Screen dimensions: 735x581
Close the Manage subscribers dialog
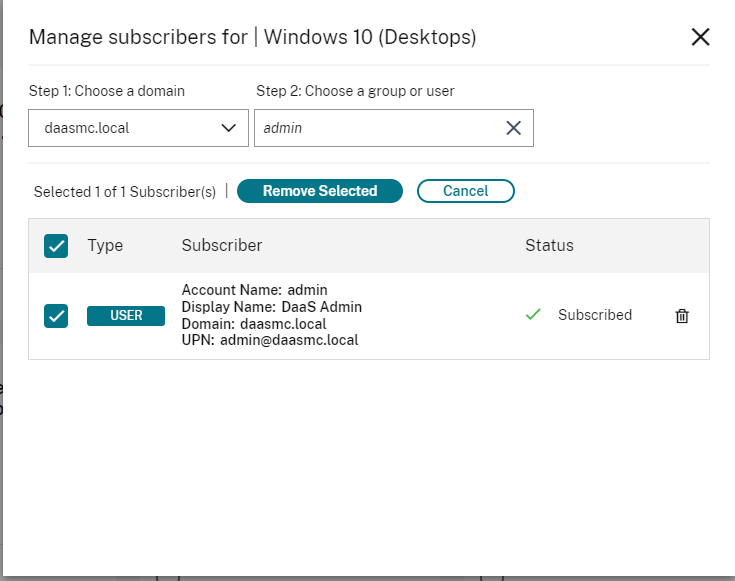coord(700,38)
